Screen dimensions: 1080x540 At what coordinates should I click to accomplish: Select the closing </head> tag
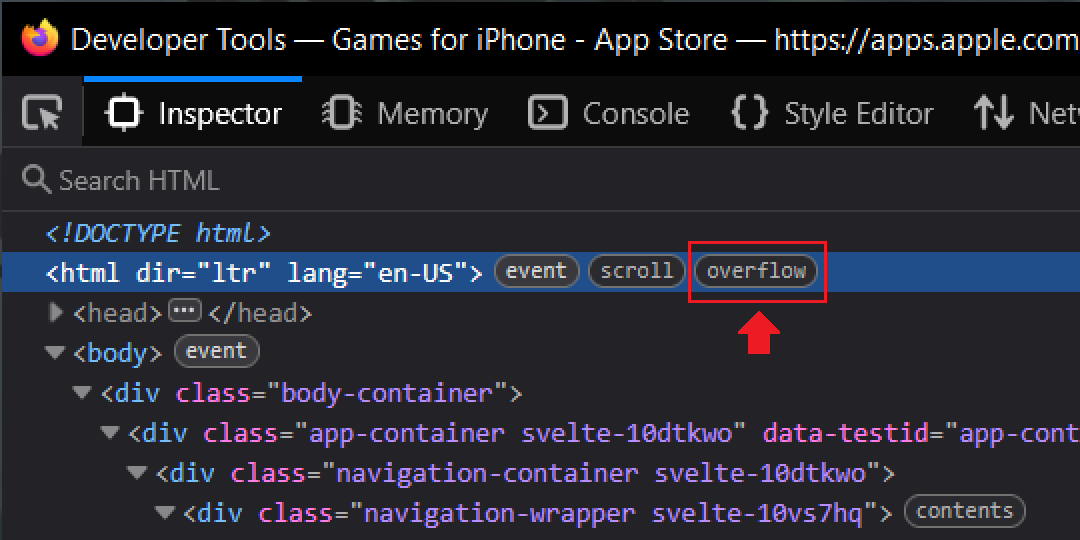(x=259, y=313)
